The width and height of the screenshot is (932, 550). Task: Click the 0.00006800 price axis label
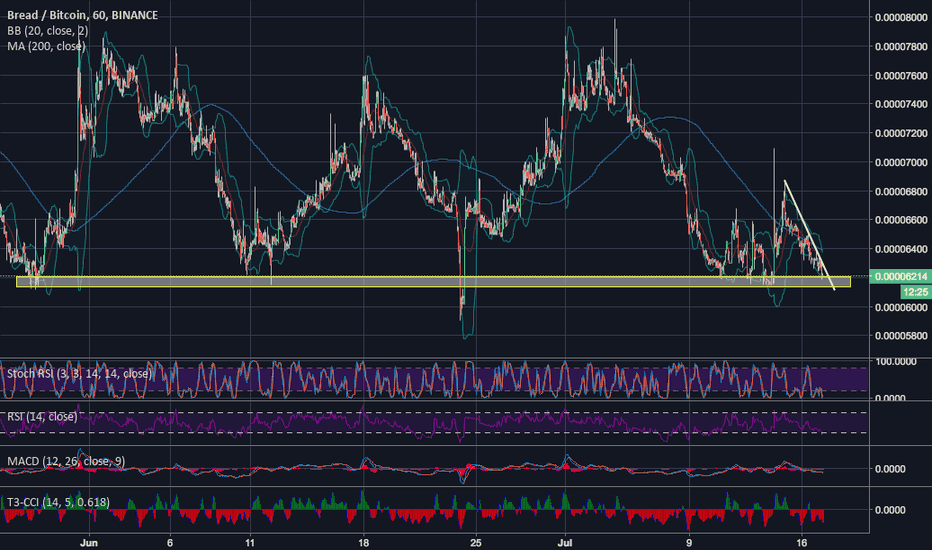[x=901, y=191]
